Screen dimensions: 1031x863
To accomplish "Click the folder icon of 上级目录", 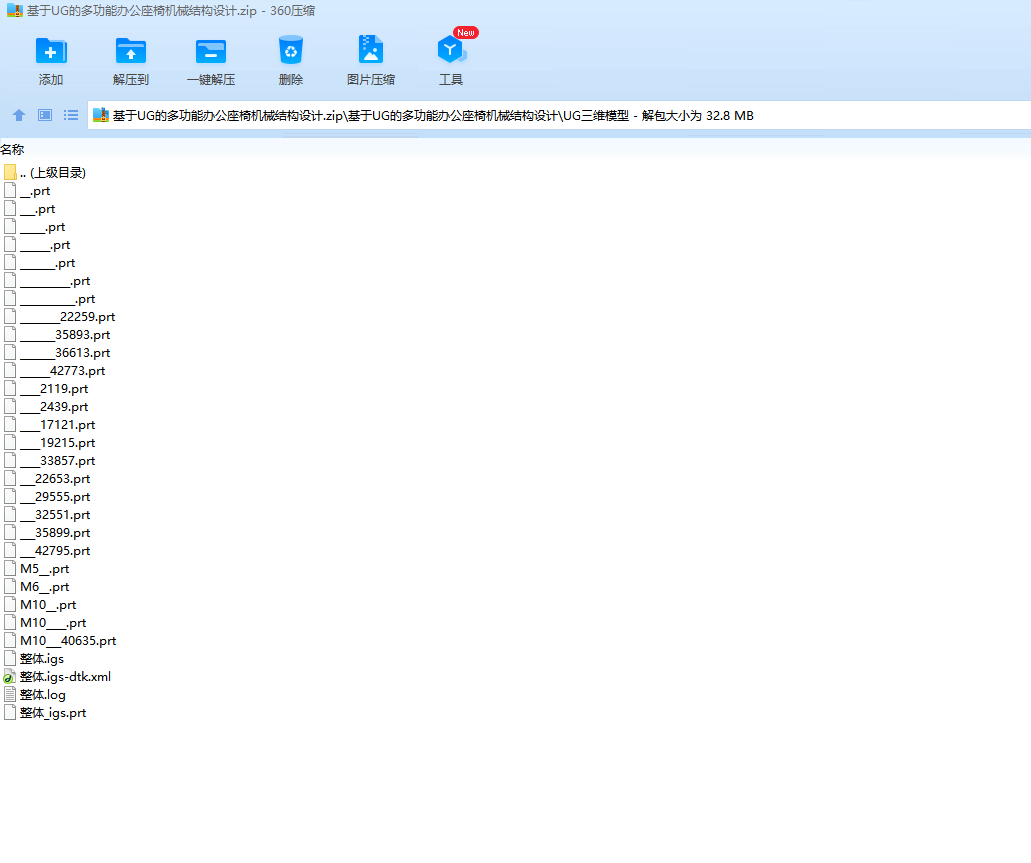I will 10,172.
